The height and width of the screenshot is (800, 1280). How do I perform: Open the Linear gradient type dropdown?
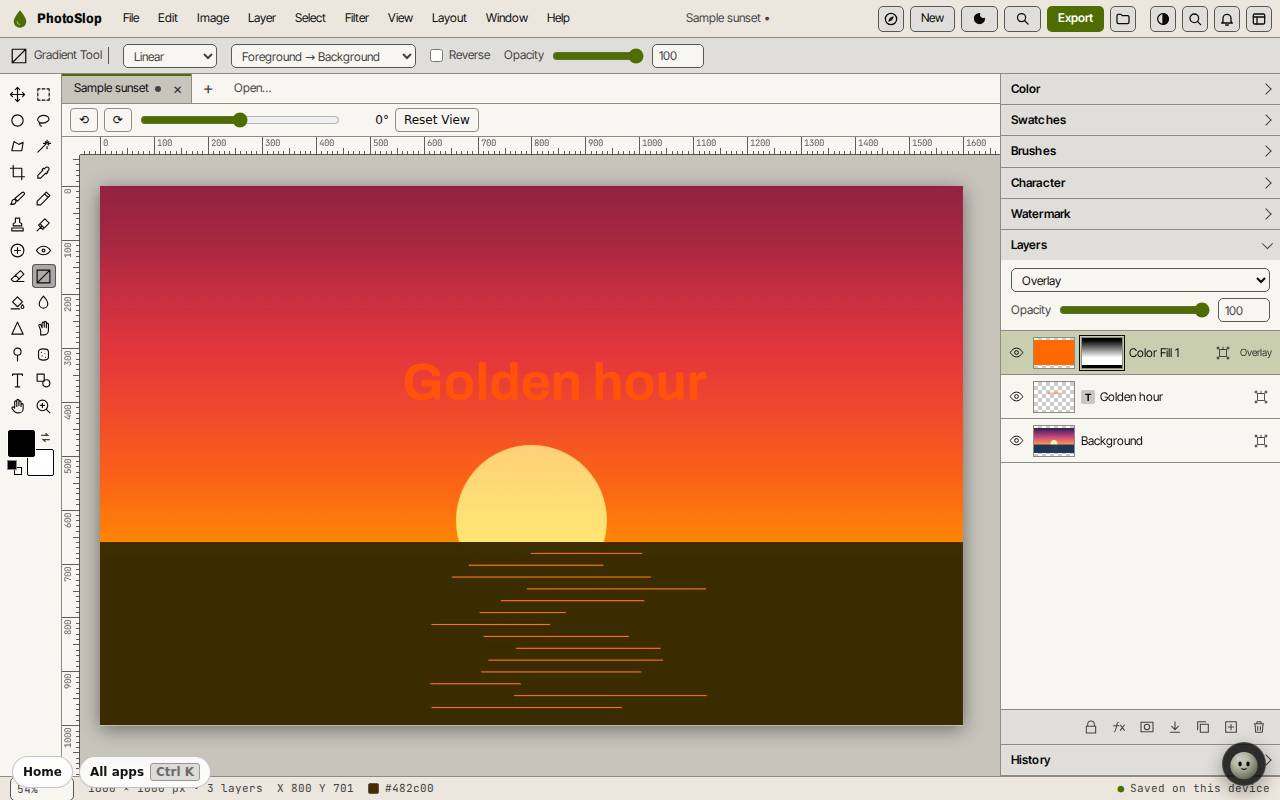tap(170, 56)
